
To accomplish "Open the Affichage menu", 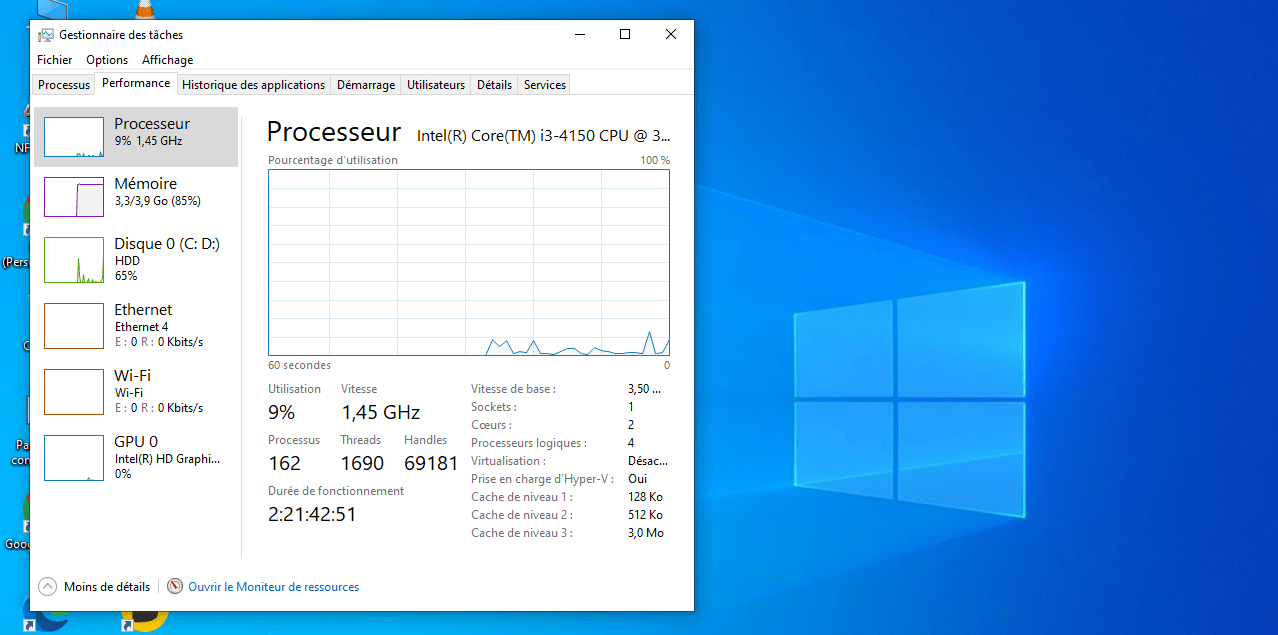I will 168,60.
